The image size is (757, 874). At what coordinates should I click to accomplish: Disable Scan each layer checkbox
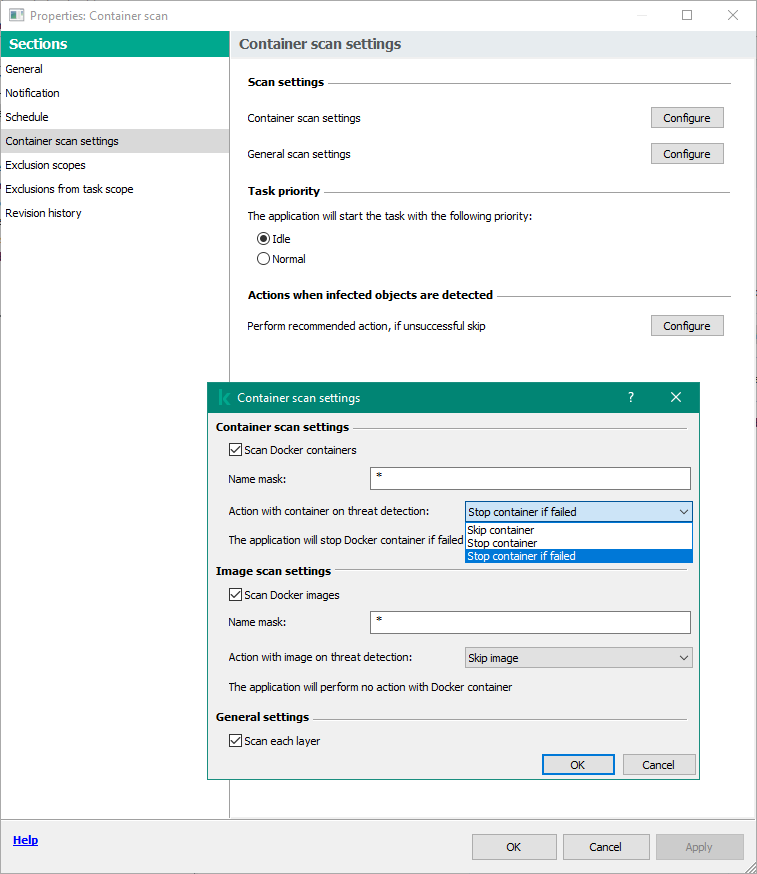[x=236, y=741]
